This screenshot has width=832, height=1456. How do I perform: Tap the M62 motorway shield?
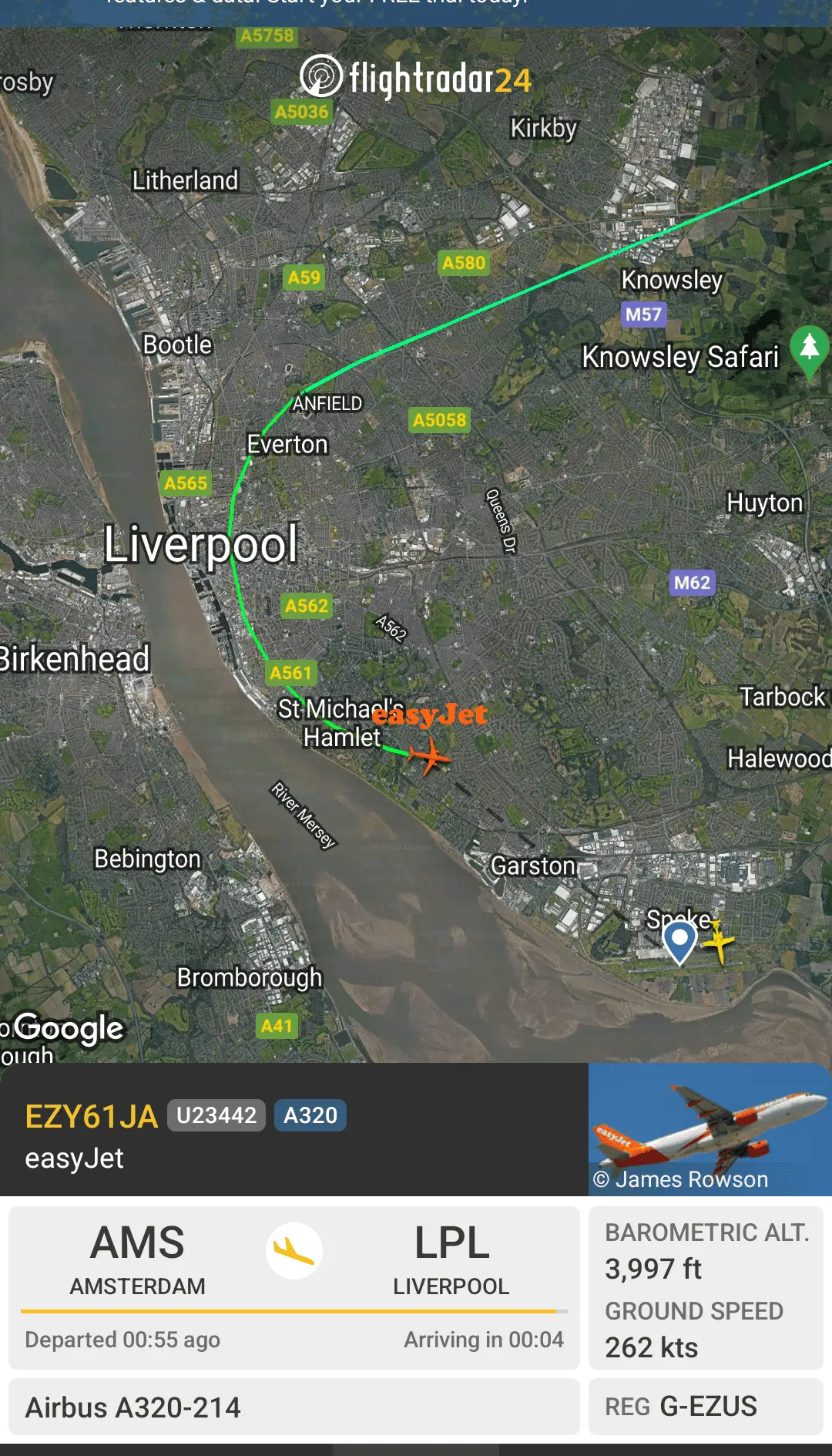[x=692, y=582]
